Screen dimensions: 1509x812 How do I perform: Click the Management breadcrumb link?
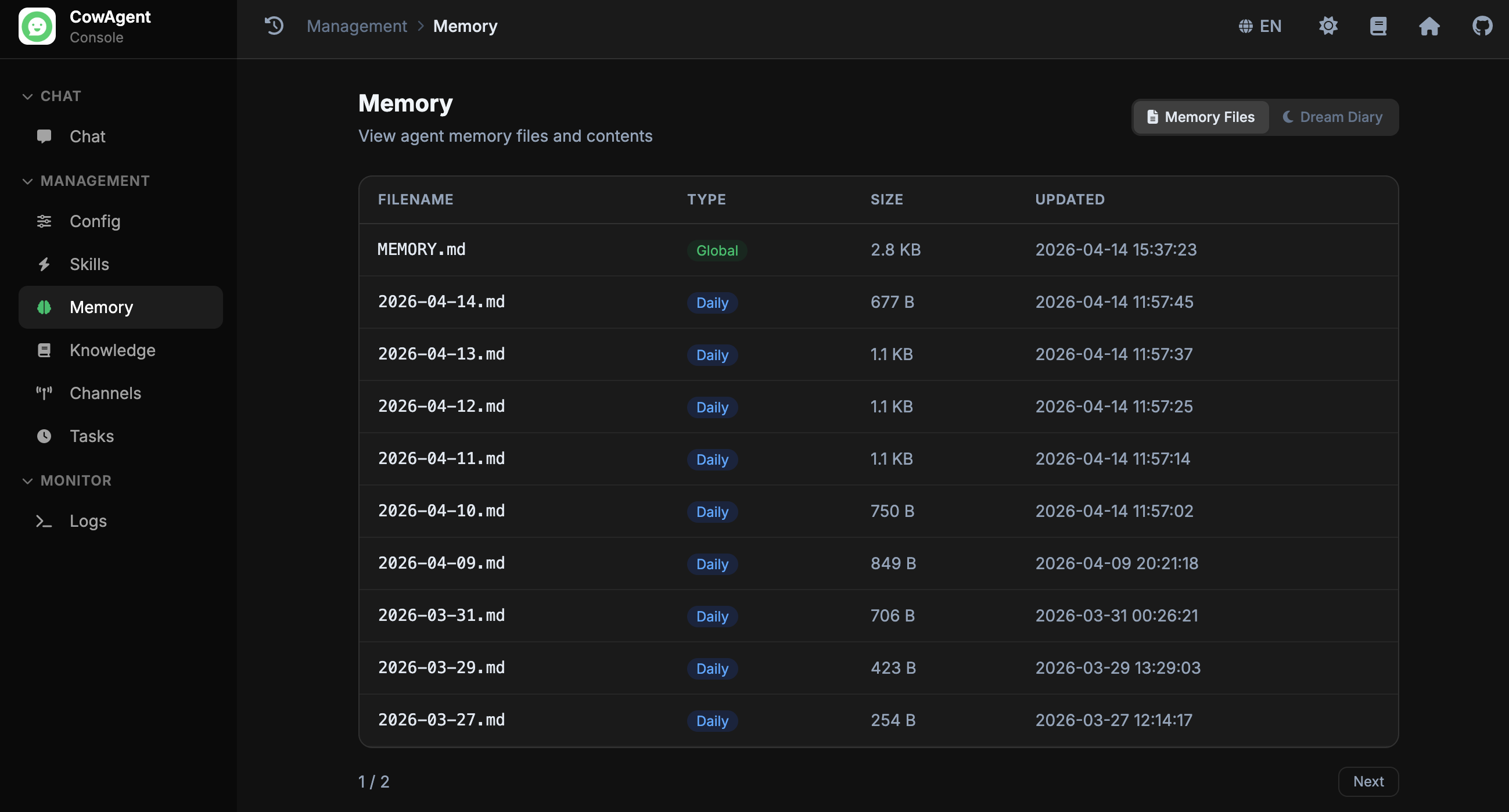point(356,26)
